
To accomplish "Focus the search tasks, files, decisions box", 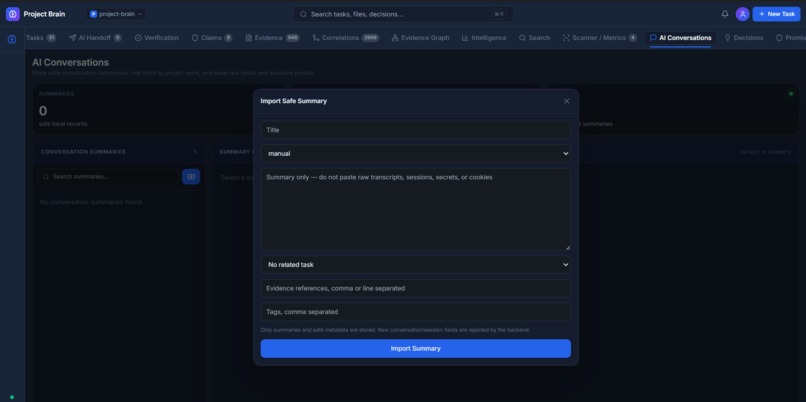I will 403,14.
